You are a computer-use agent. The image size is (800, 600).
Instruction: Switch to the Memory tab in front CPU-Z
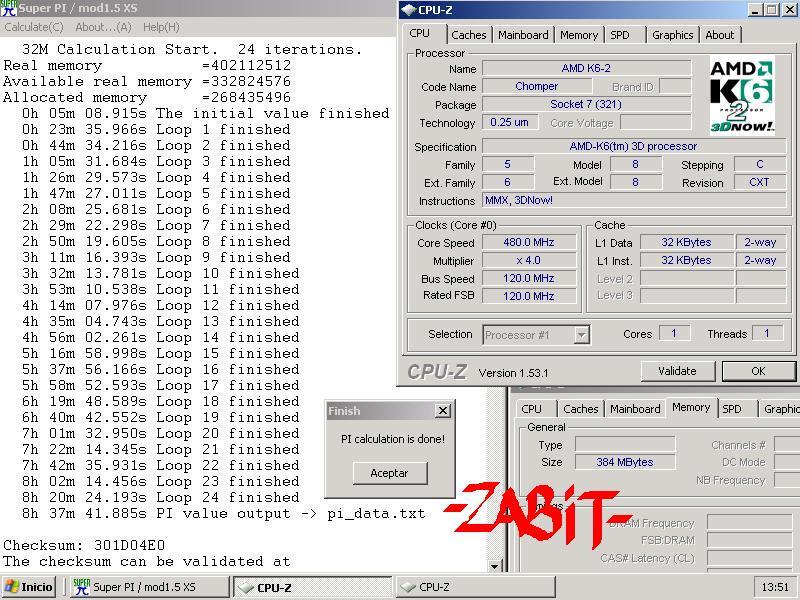(579, 35)
